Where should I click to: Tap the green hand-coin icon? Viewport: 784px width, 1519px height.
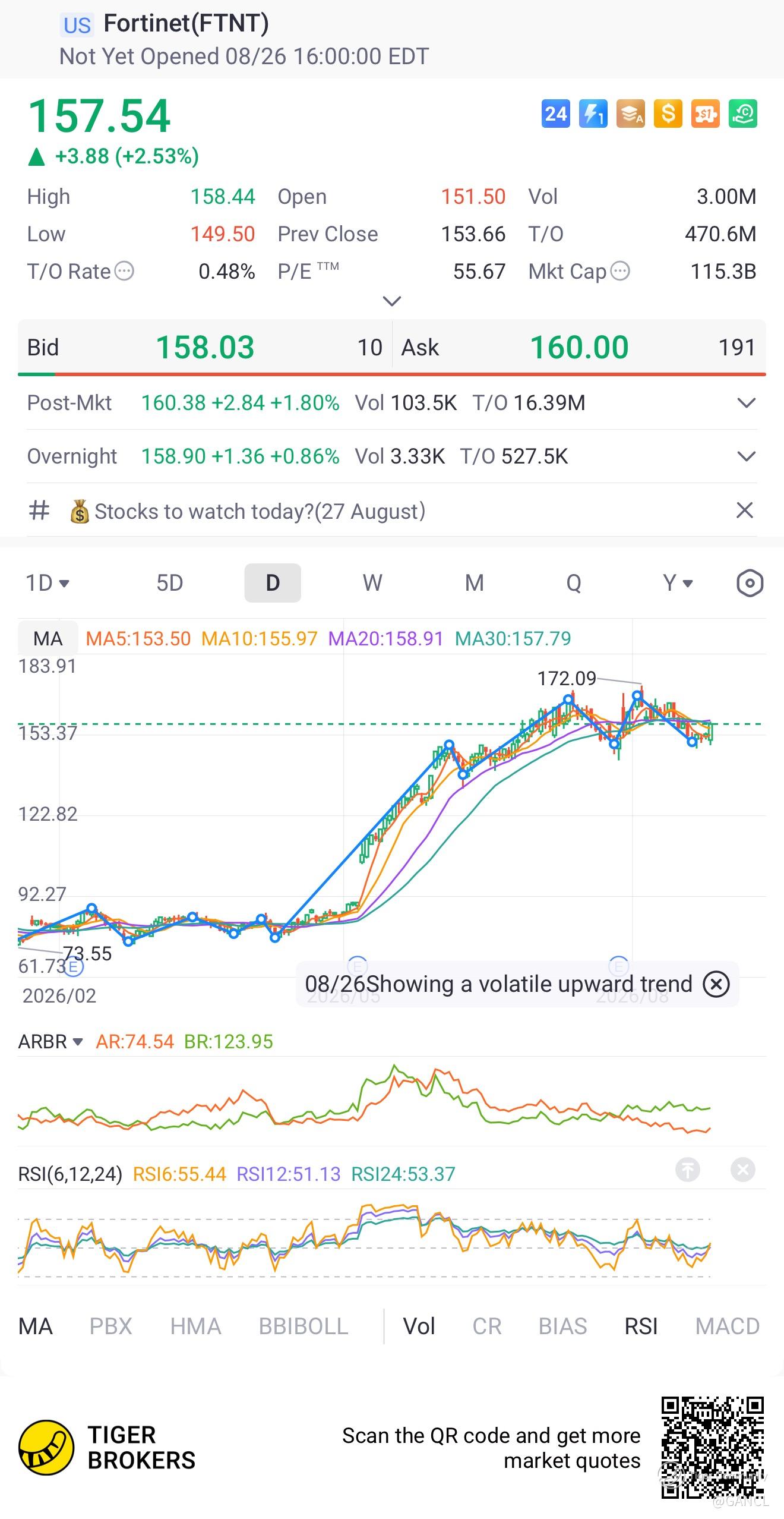click(743, 114)
